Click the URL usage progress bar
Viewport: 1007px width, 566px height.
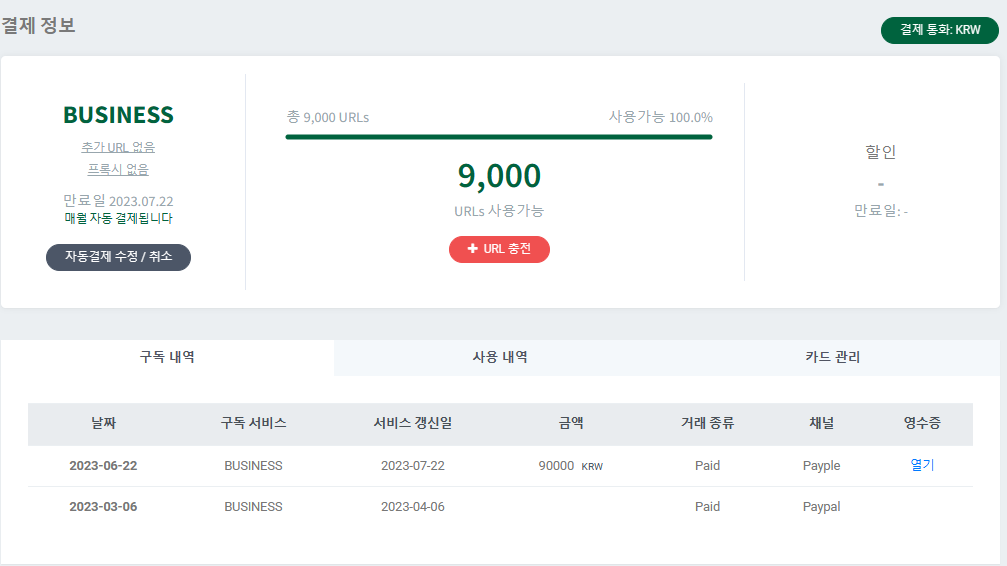coord(499,136)
